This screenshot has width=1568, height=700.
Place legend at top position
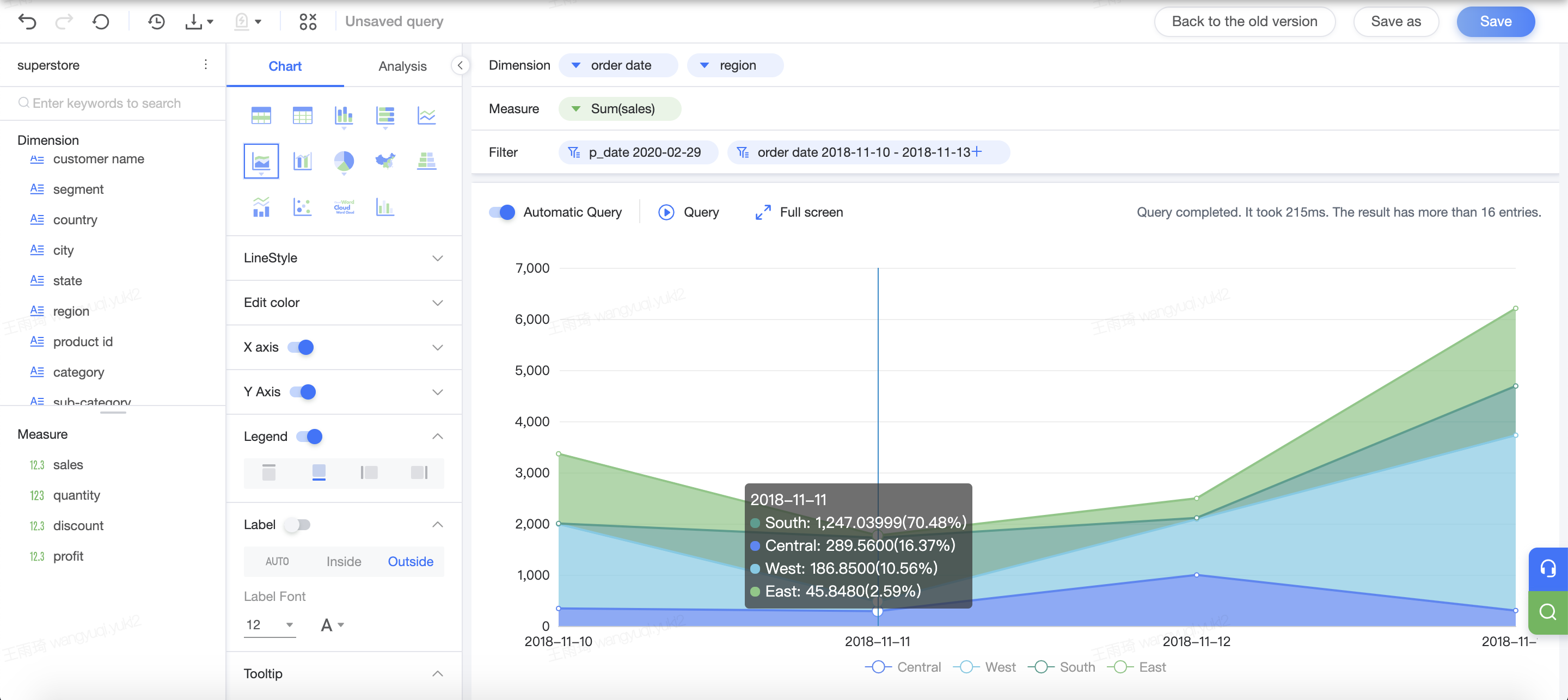[269, 472]
